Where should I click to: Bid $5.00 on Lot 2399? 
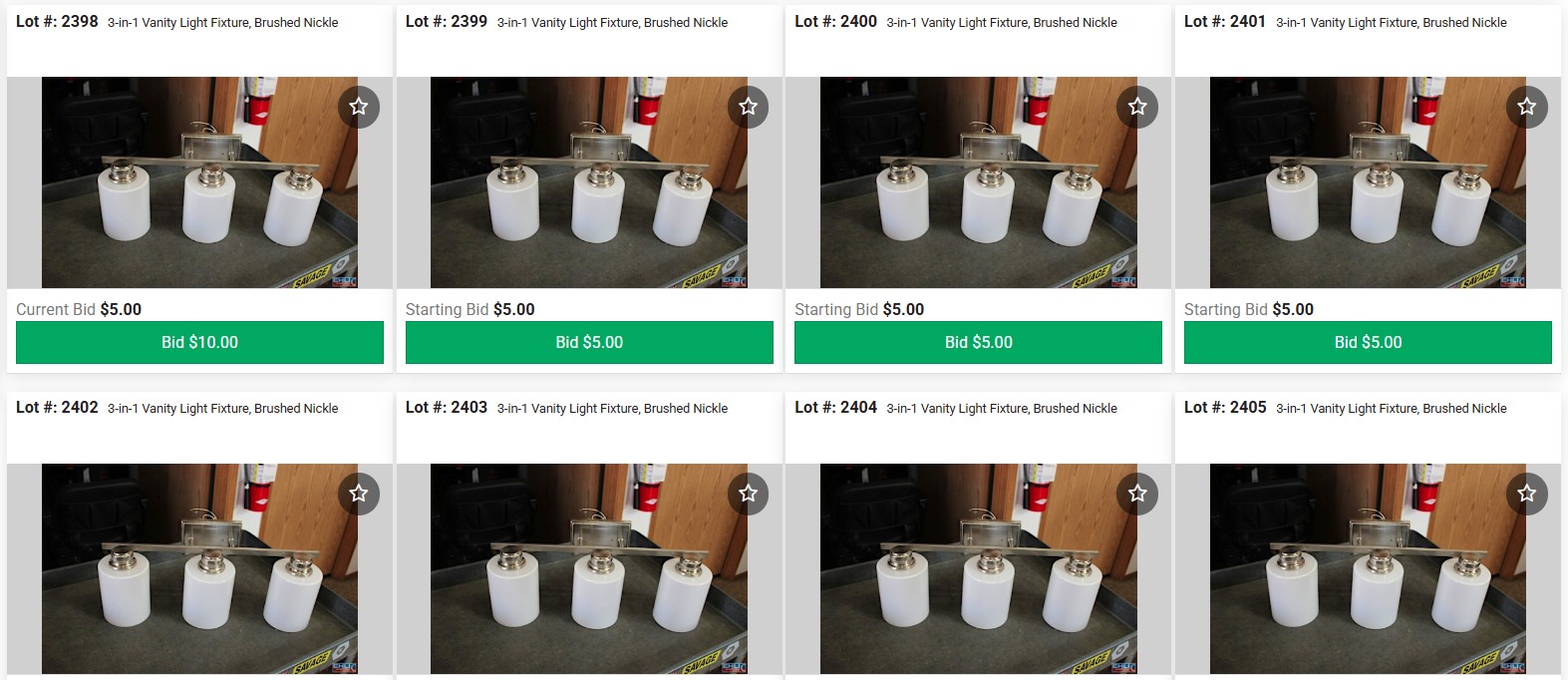589,342
